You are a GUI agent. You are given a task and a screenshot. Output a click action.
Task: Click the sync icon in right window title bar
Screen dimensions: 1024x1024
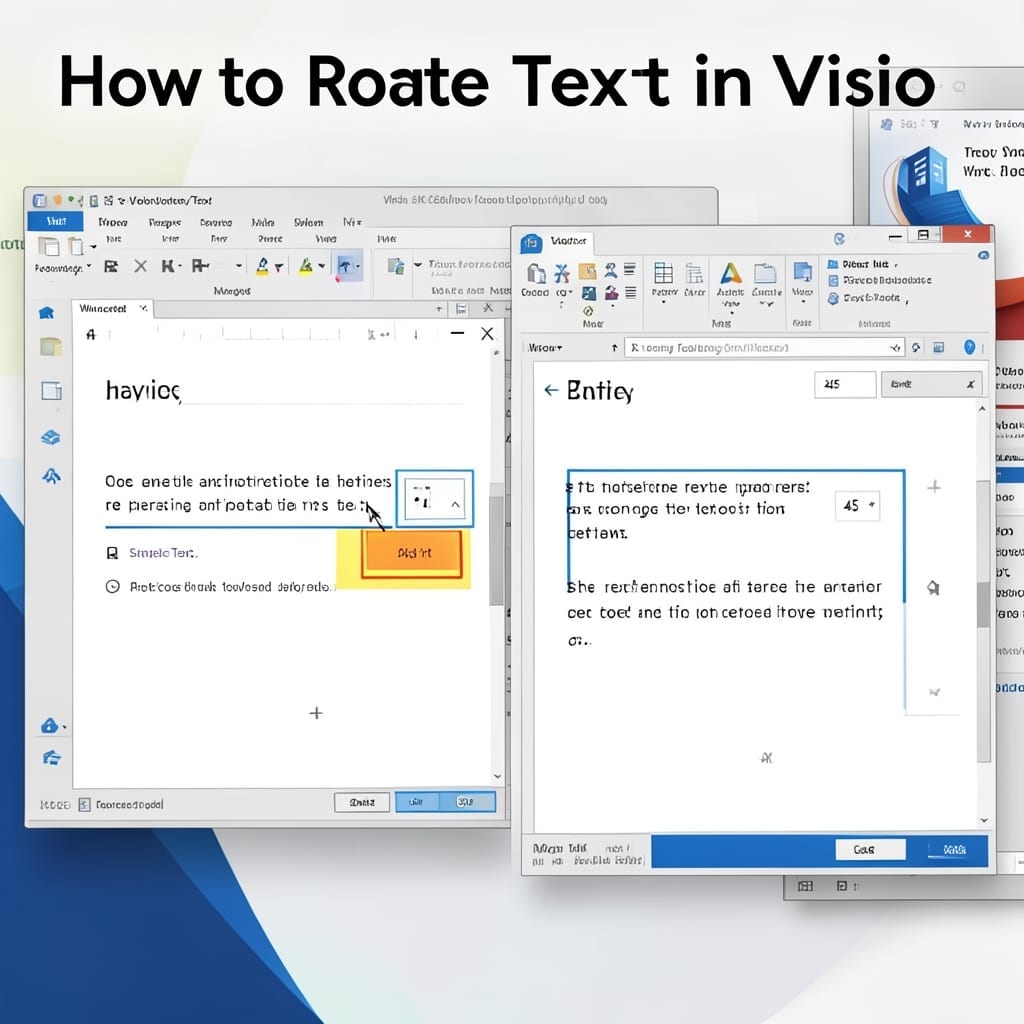839,238
